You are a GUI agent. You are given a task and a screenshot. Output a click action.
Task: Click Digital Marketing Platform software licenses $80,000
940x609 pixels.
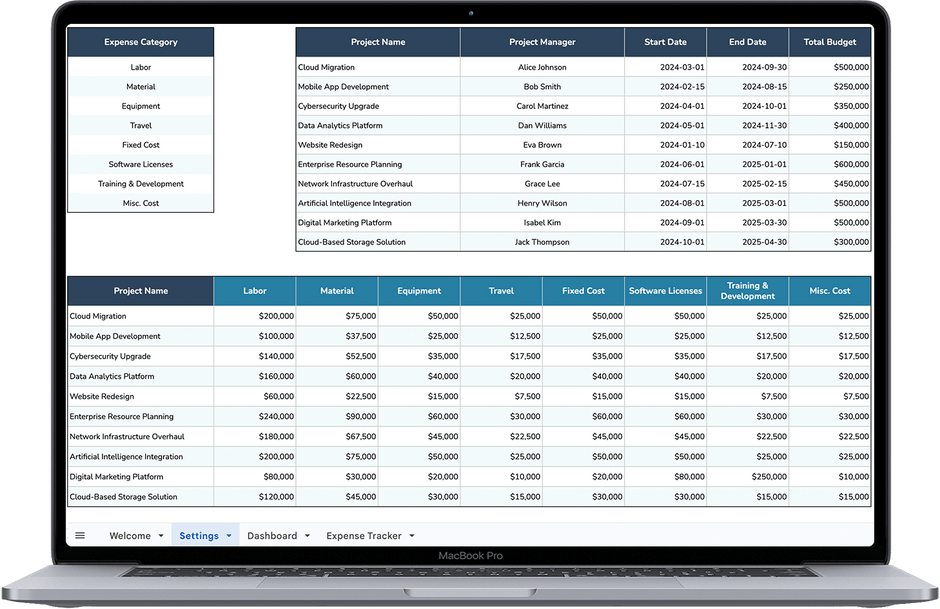pos(665,477)
